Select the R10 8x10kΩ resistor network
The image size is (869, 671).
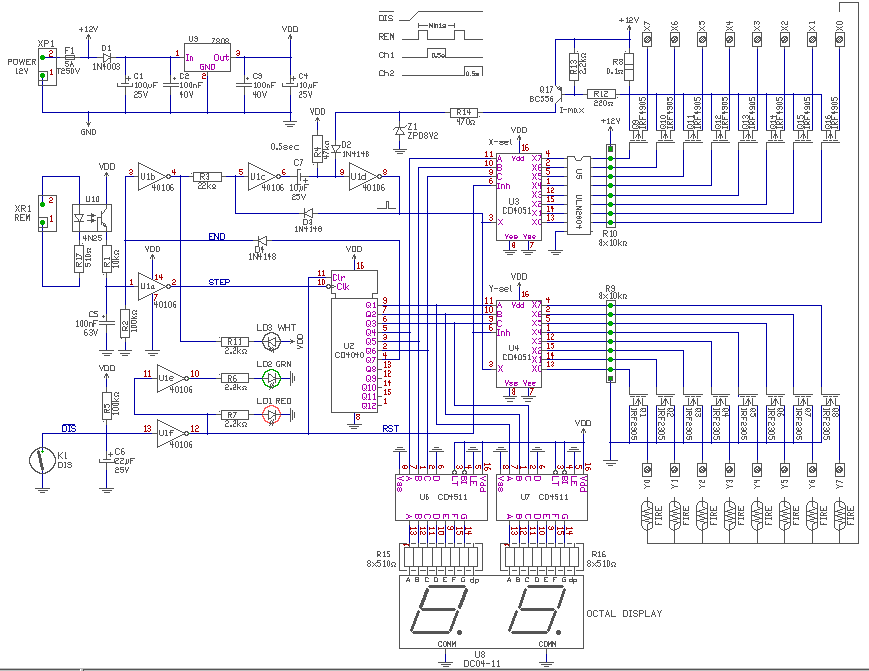[610, 186]
